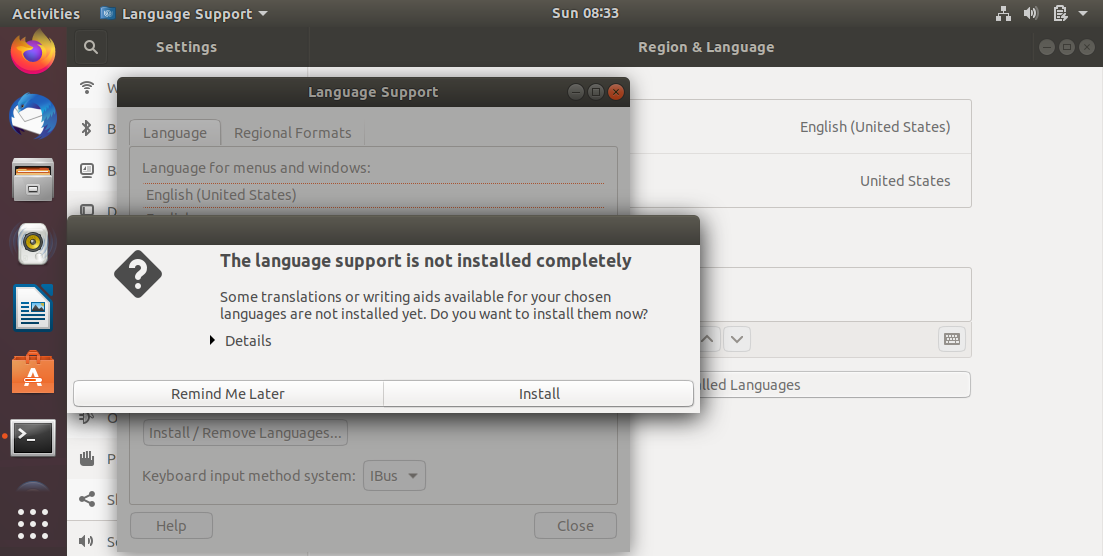
Task: Switch to the Regional Formats tab
Action: pyautogui.click(x=292, y=133)
